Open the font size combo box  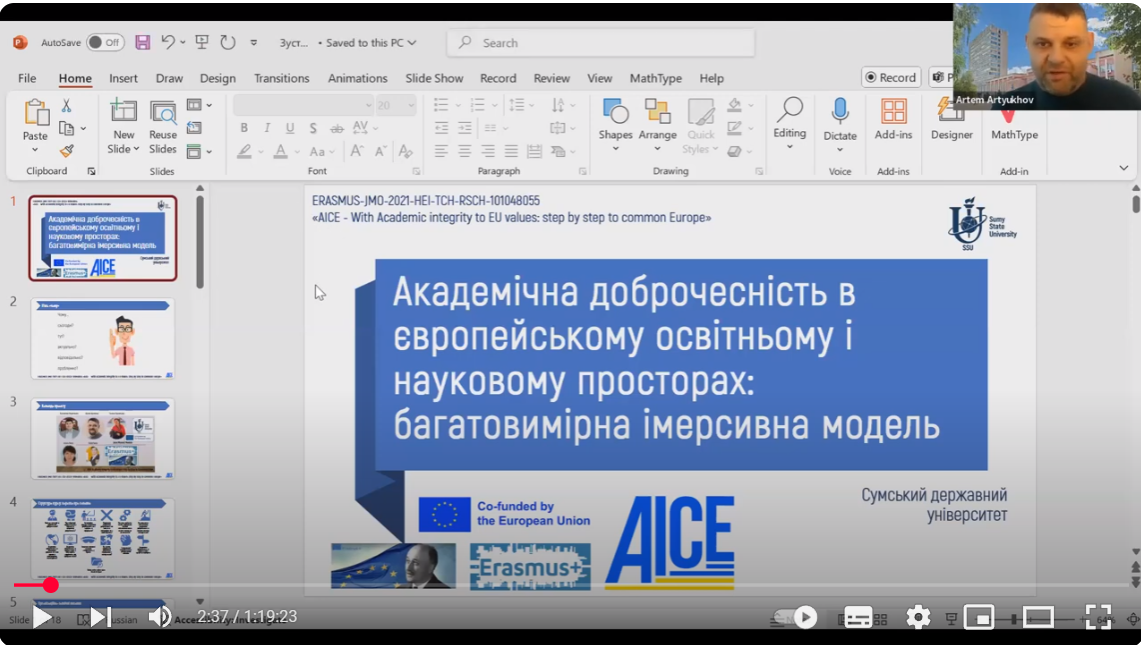[x=396, y=106]
